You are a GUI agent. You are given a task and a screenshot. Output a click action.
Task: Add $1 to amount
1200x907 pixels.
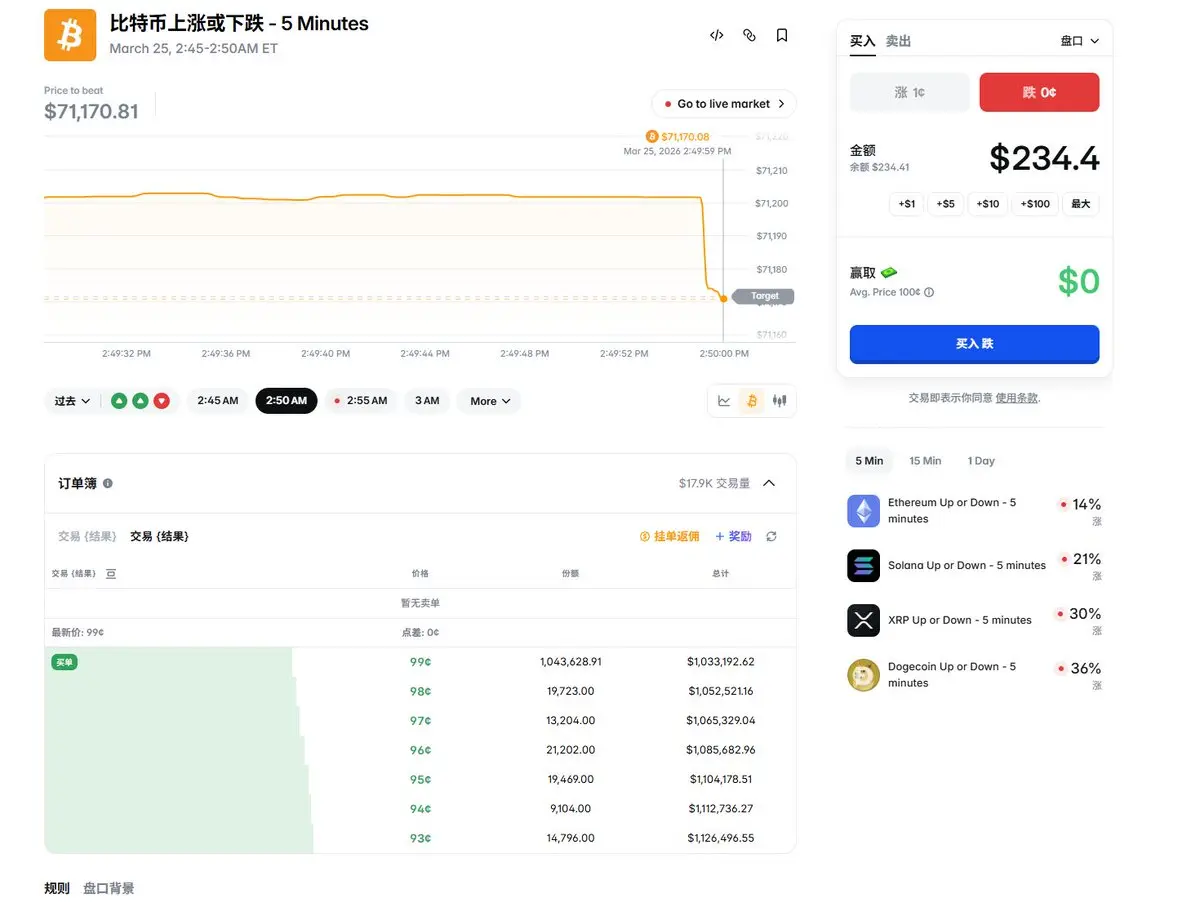[906, 204]
